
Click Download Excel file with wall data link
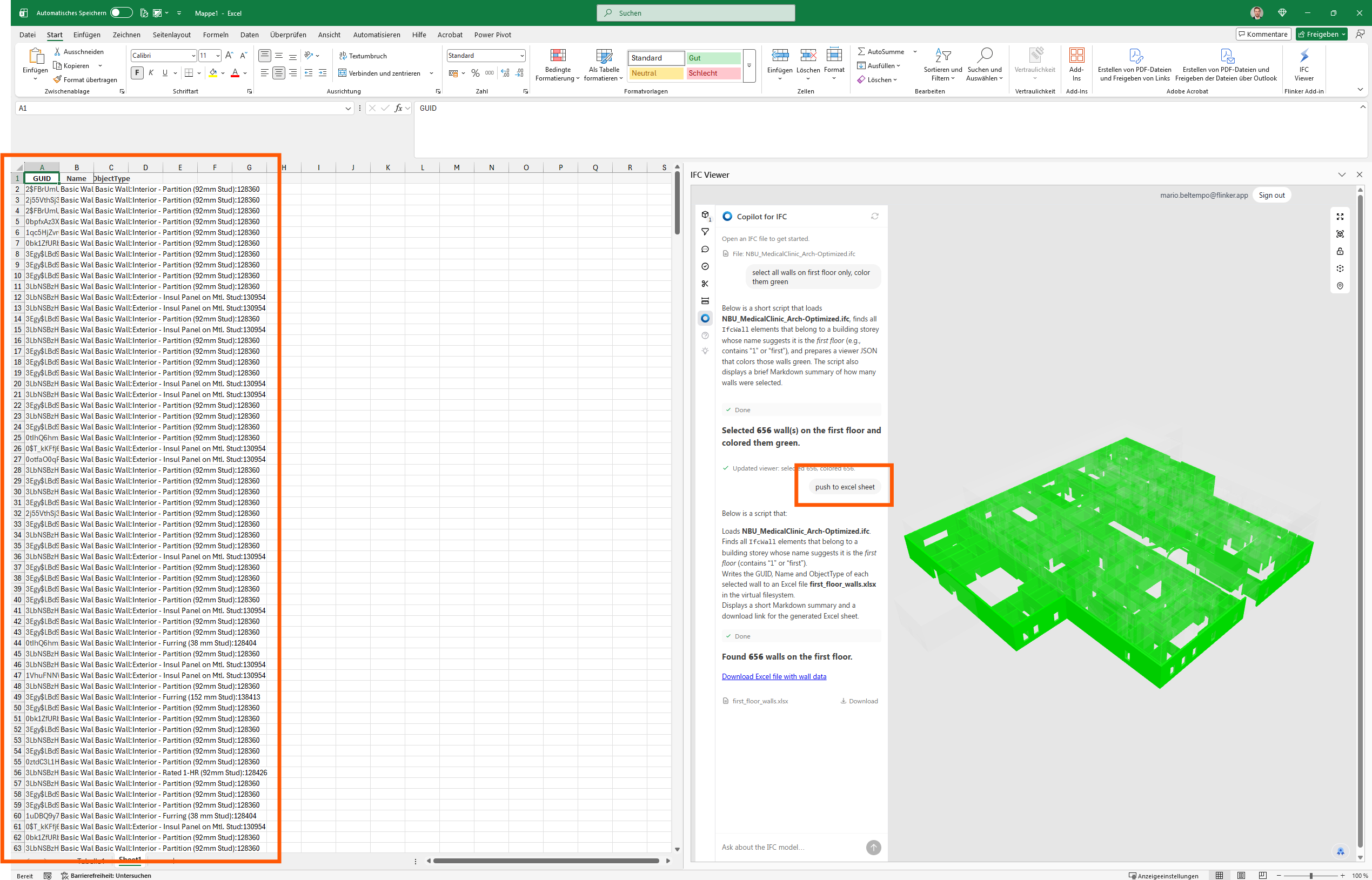(x=774, y=676)
